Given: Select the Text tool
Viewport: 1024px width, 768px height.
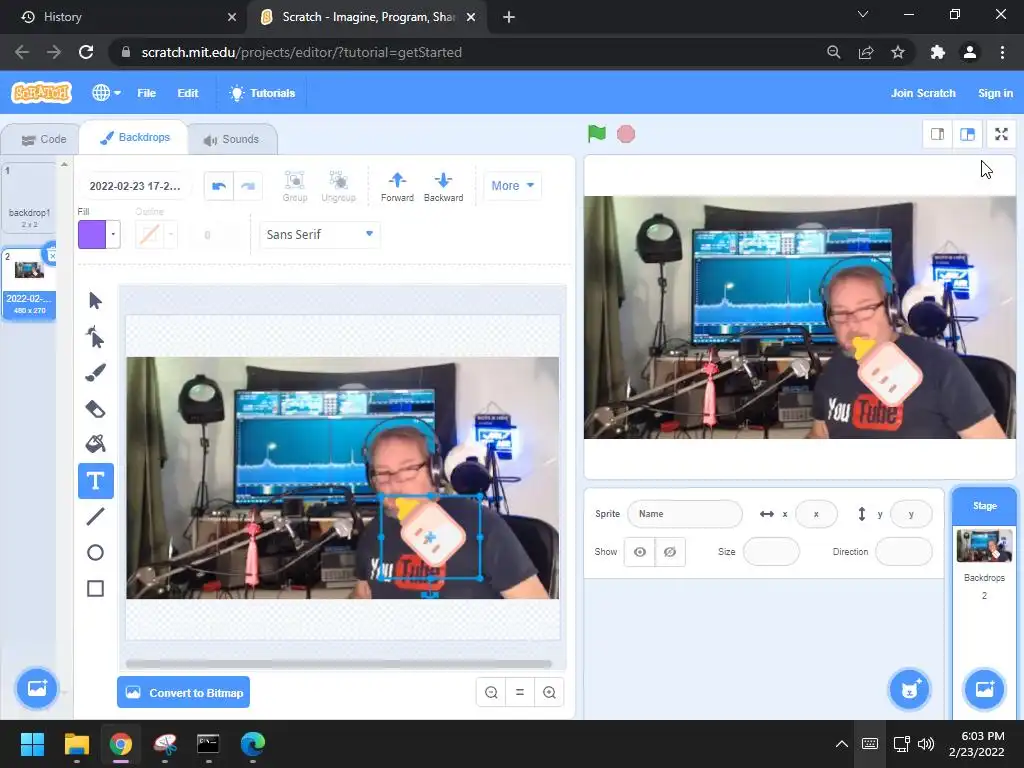Looking at the screenshot, I should coord(95,481).
